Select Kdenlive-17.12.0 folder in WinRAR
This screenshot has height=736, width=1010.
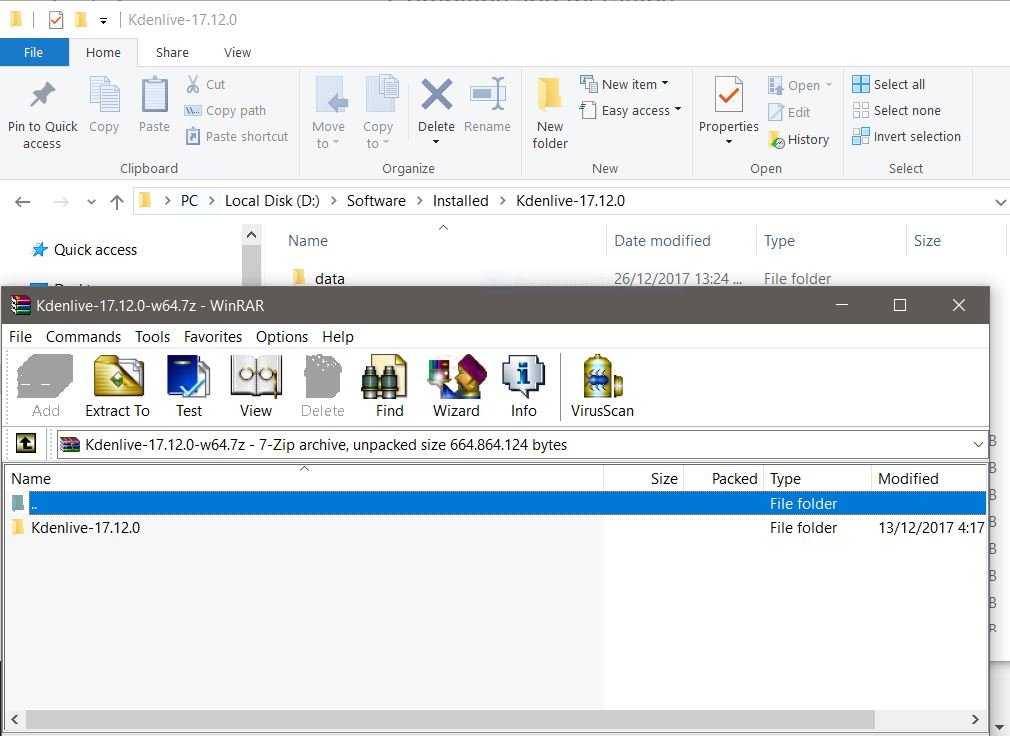click(x=85, y=528)
